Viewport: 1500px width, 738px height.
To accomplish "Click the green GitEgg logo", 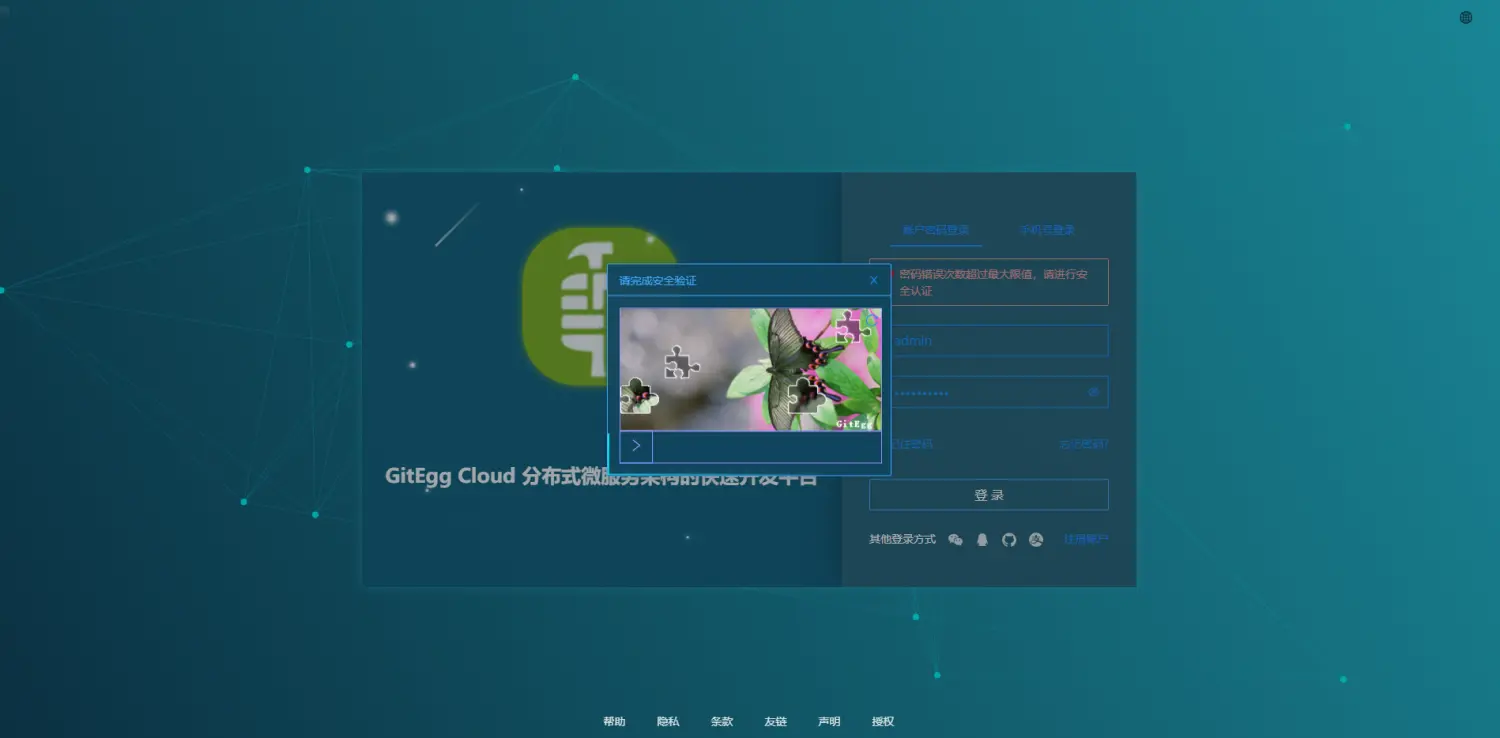I will coord(600,305).
